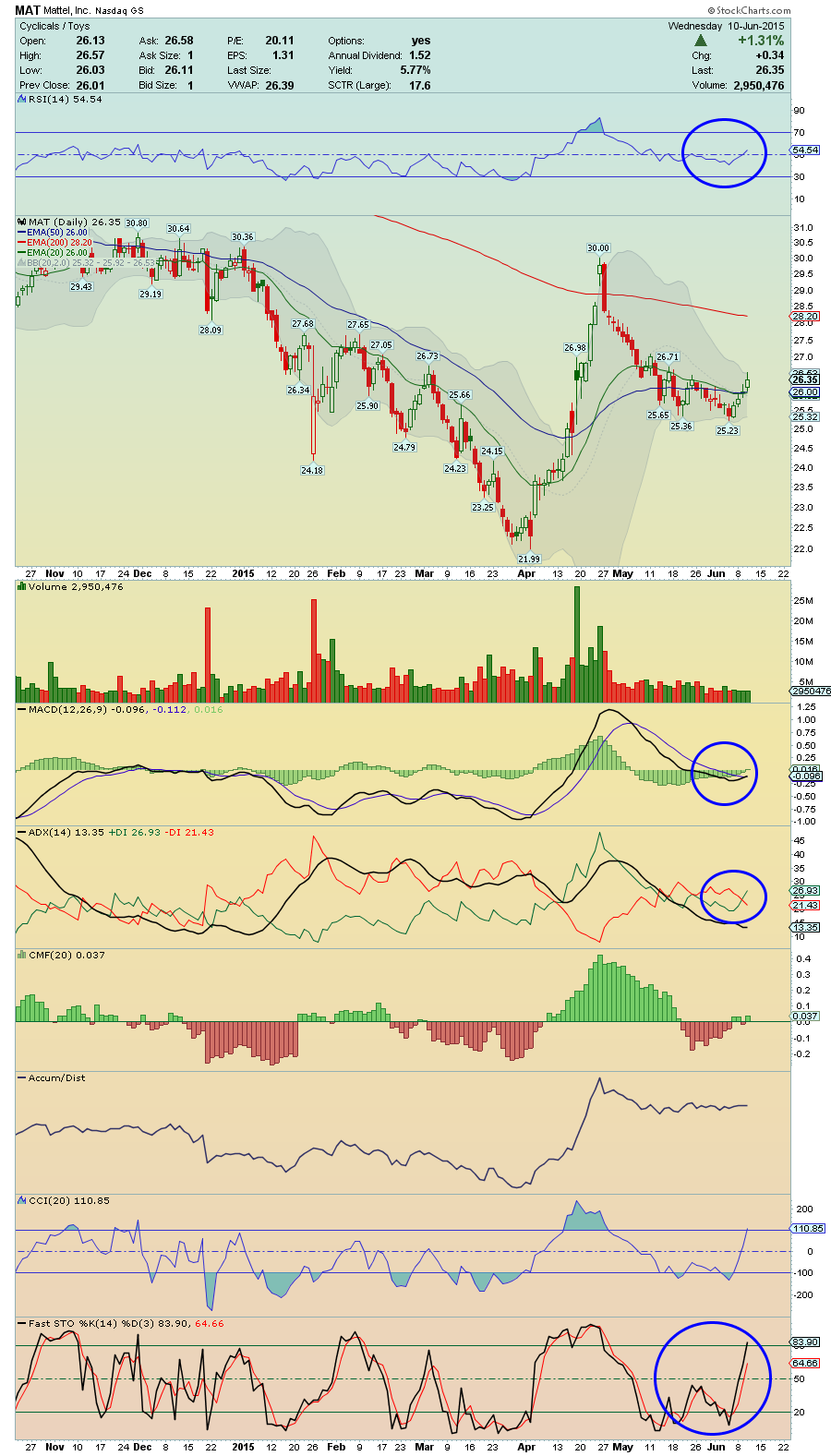Click the Bid value 26.11
The height and width of the screenshot is (1456, 831).
pos(179,70)
